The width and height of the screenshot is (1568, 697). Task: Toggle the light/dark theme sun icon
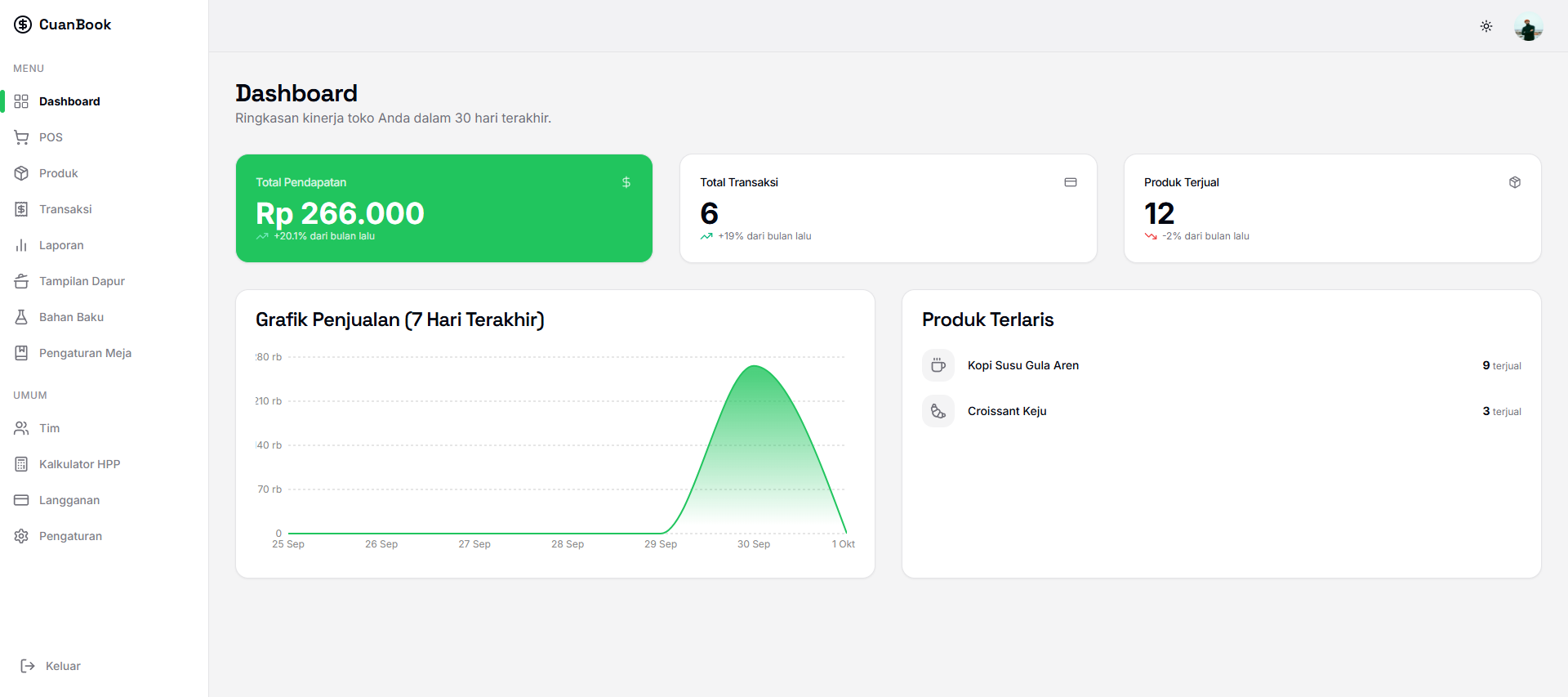pos(1486,26)
